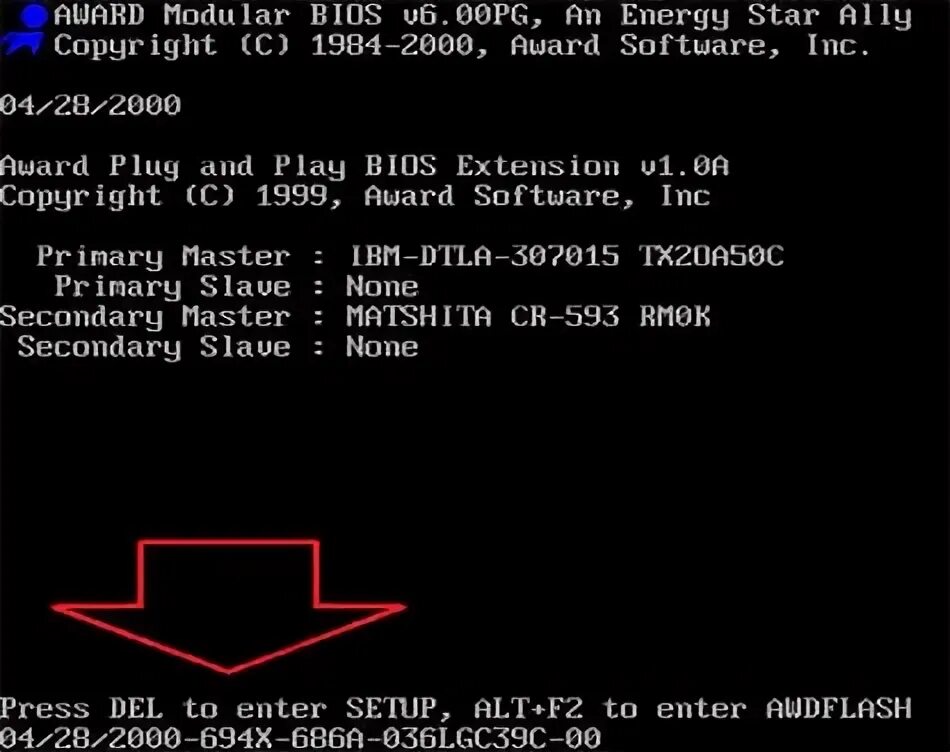The image size is (950, 752).
Task: Click None next to Primary Slave
Action: (382, 286)
